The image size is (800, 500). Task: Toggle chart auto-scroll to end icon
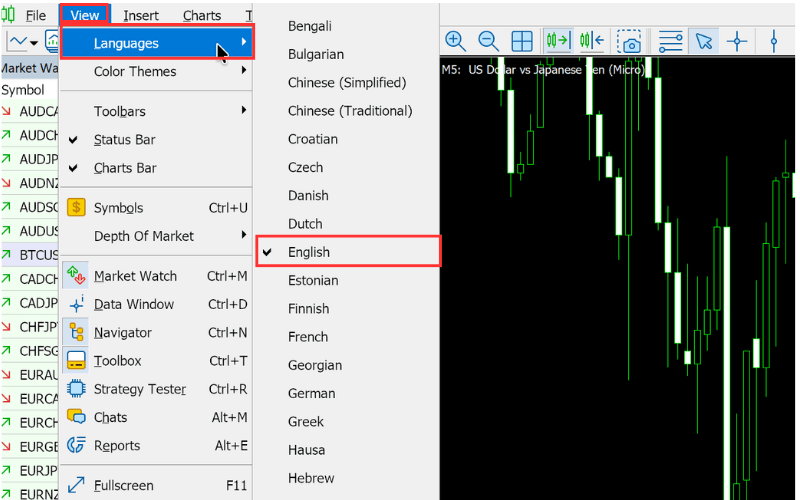click(558, 40)
